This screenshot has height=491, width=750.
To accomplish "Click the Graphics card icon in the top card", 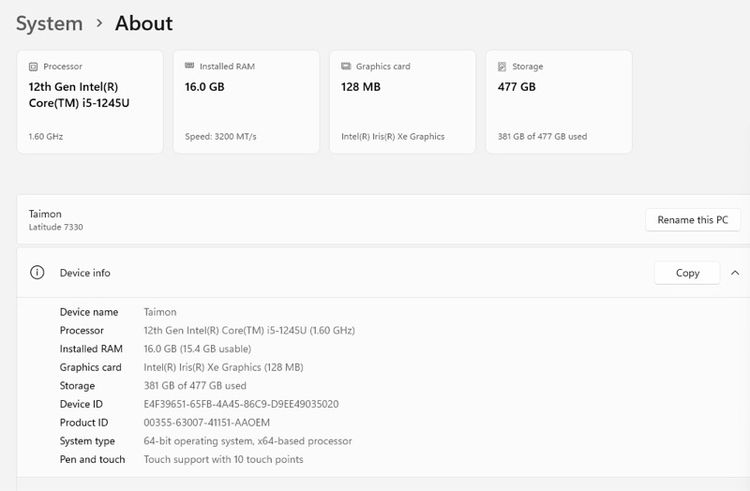I will 345,67.
